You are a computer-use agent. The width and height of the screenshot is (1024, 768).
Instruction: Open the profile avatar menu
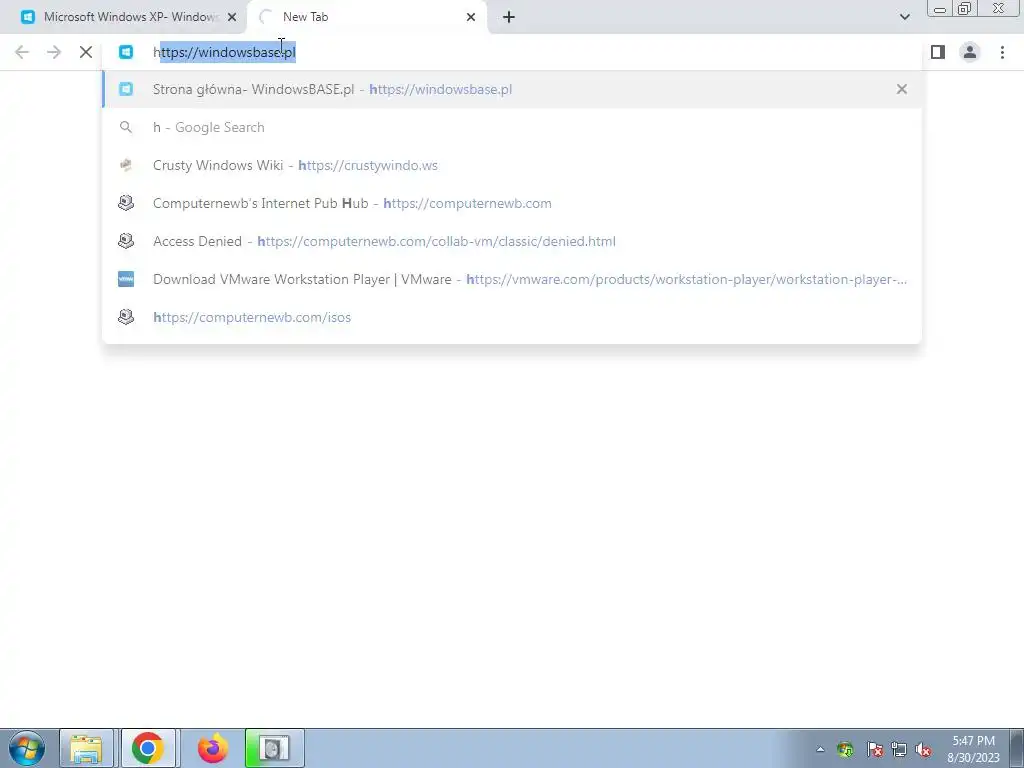(970, 52)
